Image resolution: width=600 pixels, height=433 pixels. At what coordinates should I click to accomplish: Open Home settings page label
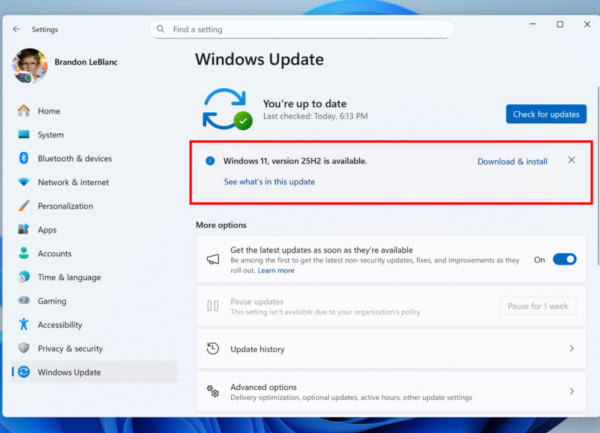49,111
